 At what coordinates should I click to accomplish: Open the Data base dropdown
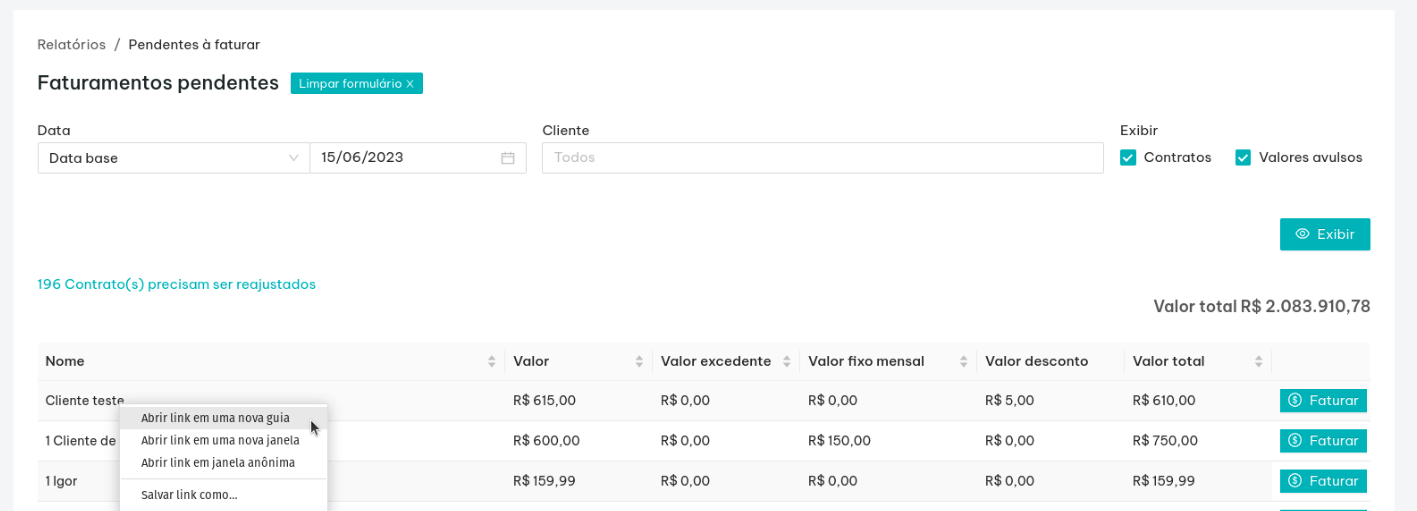(173, 158)
